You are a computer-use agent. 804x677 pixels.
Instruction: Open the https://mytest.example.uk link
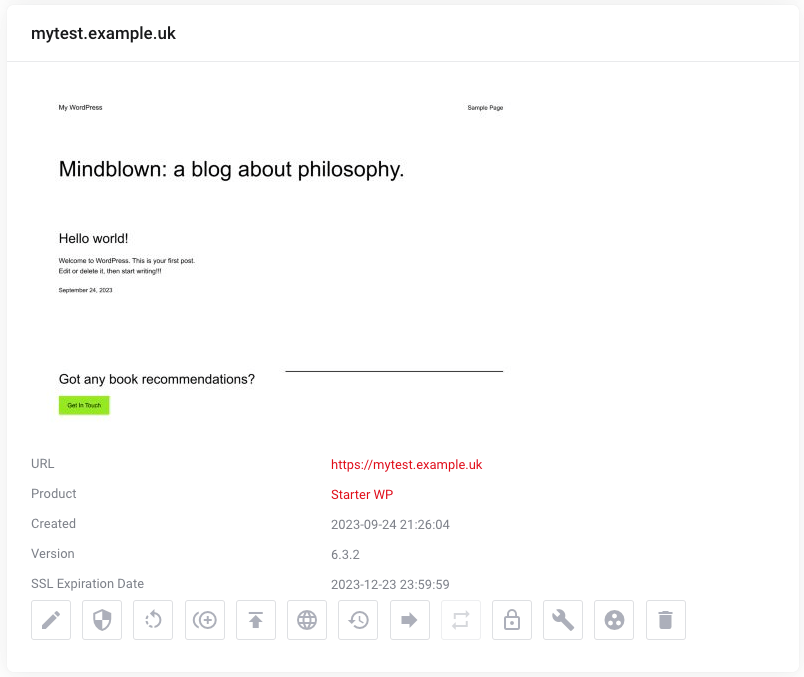[x=406, y=465]
